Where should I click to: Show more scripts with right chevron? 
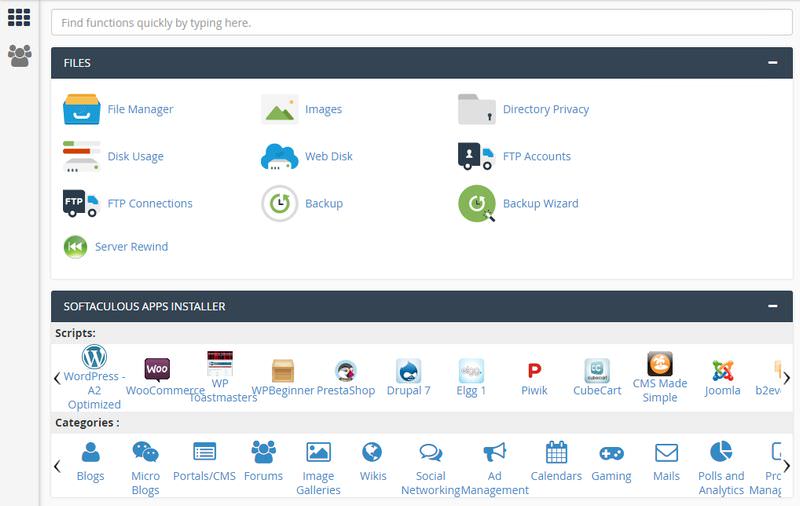pos(787,378)
